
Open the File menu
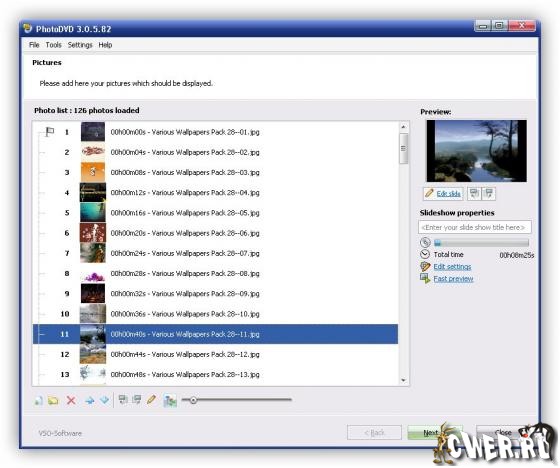[34, 45]
